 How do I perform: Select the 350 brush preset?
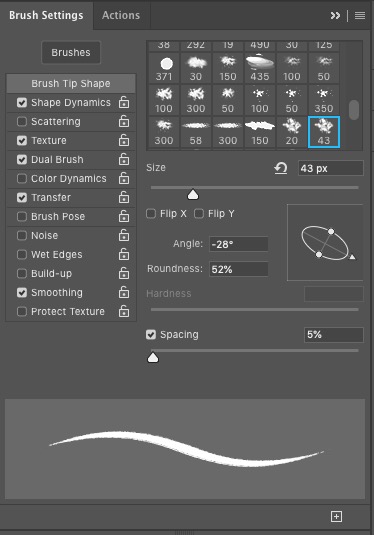(324, 100)
